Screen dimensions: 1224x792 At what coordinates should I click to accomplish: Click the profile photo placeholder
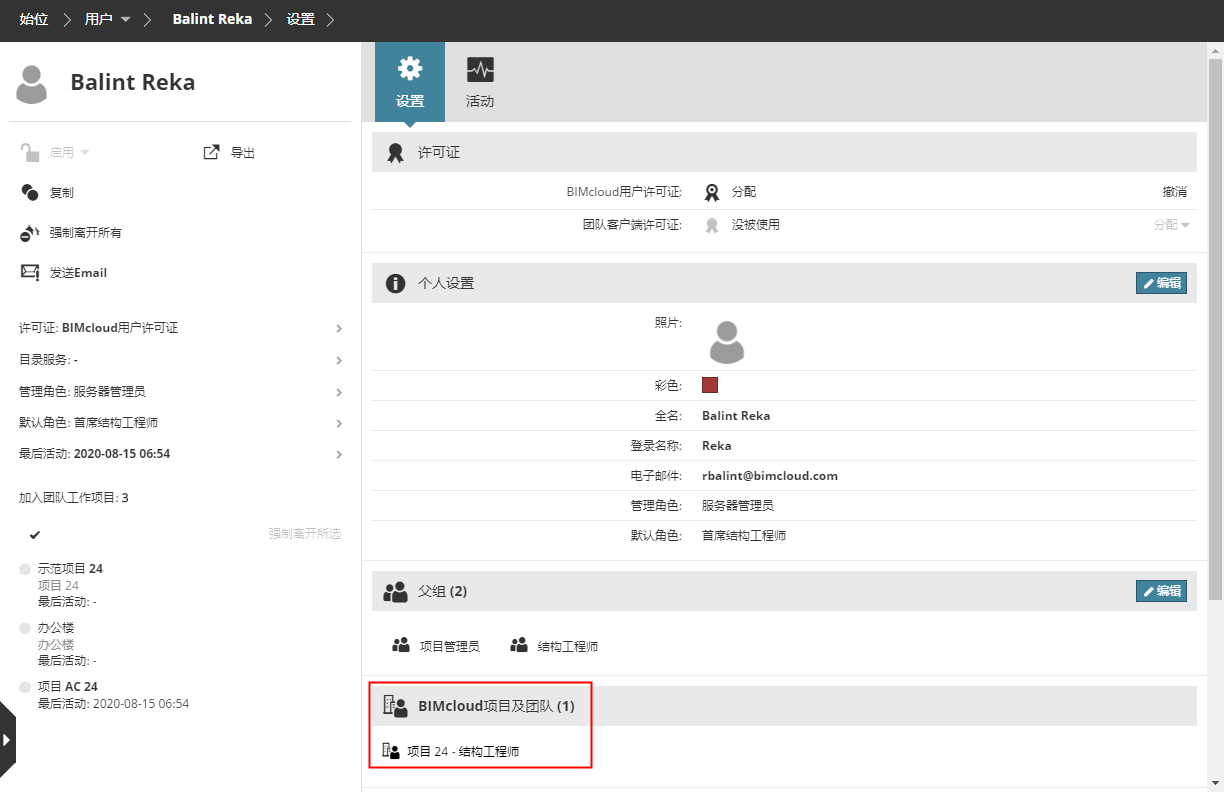click(x=727, y=342)
